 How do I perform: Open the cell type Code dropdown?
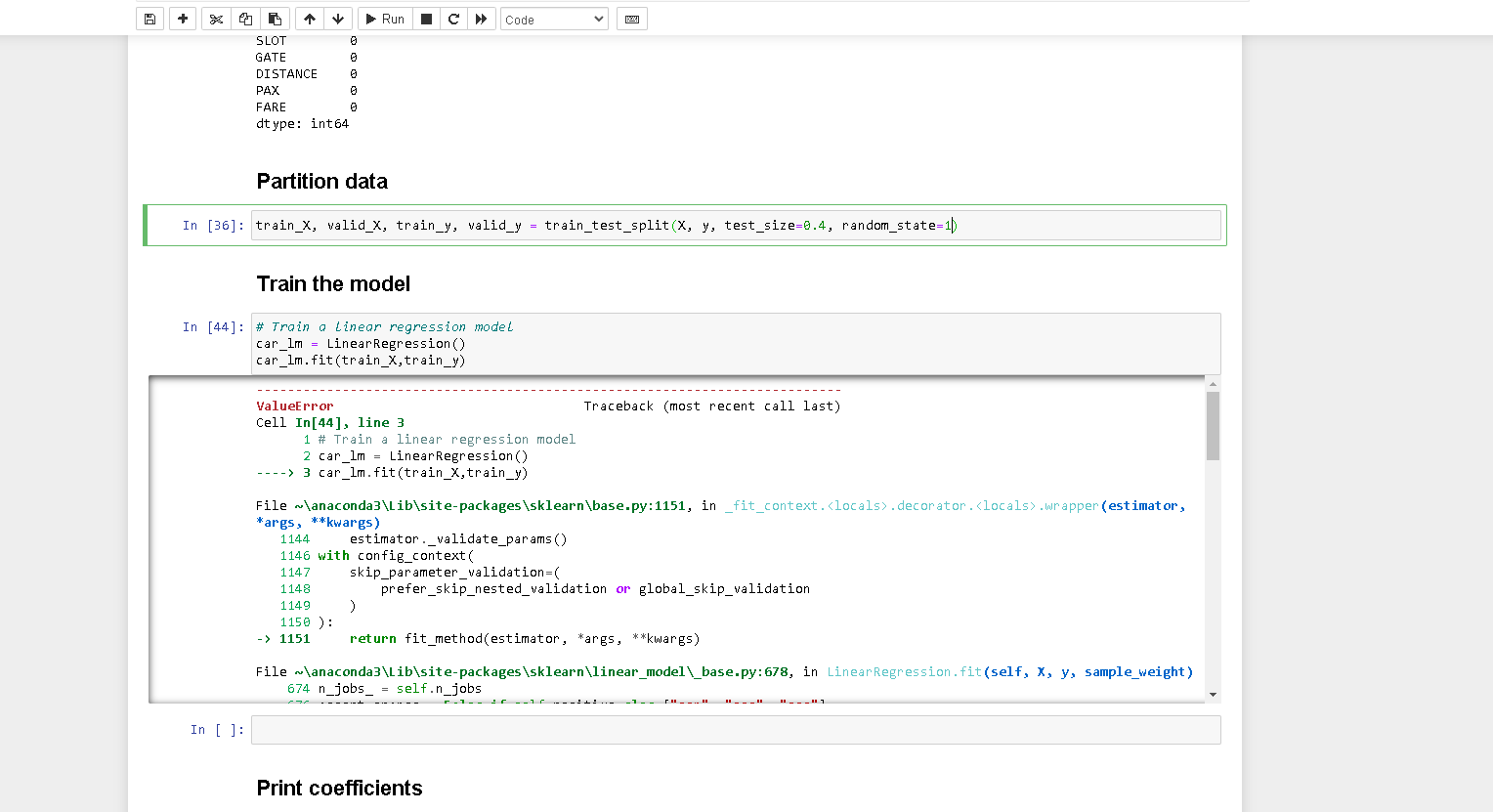point(555,20)
